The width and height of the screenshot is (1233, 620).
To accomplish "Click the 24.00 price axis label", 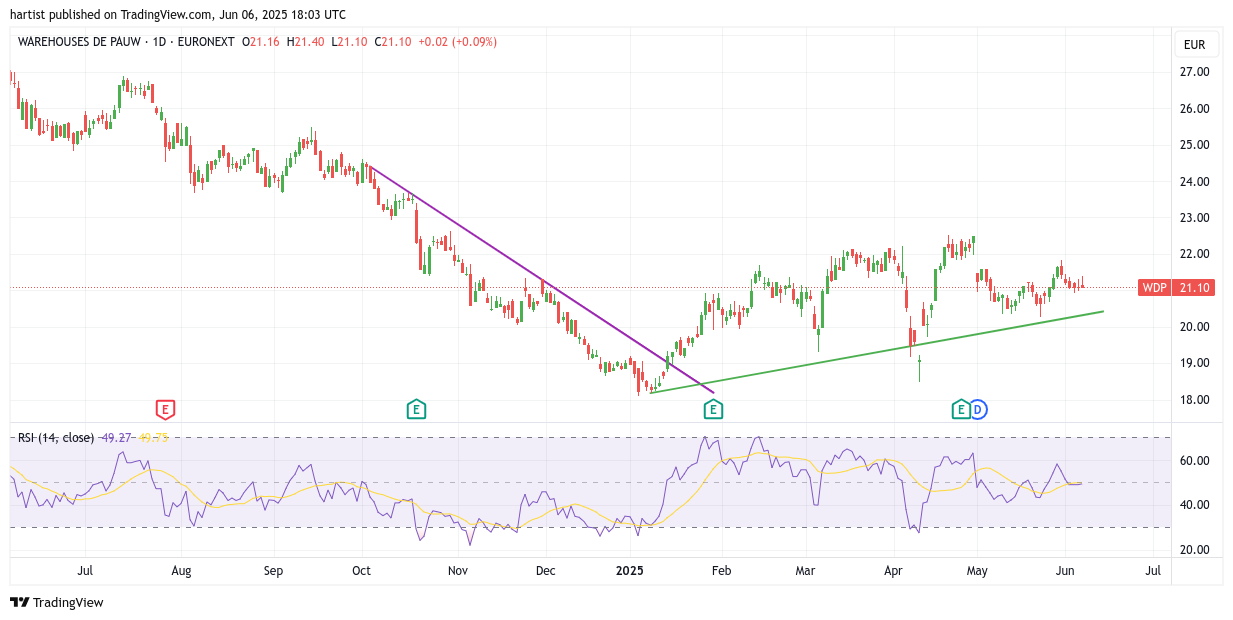I will (1195, 181).
